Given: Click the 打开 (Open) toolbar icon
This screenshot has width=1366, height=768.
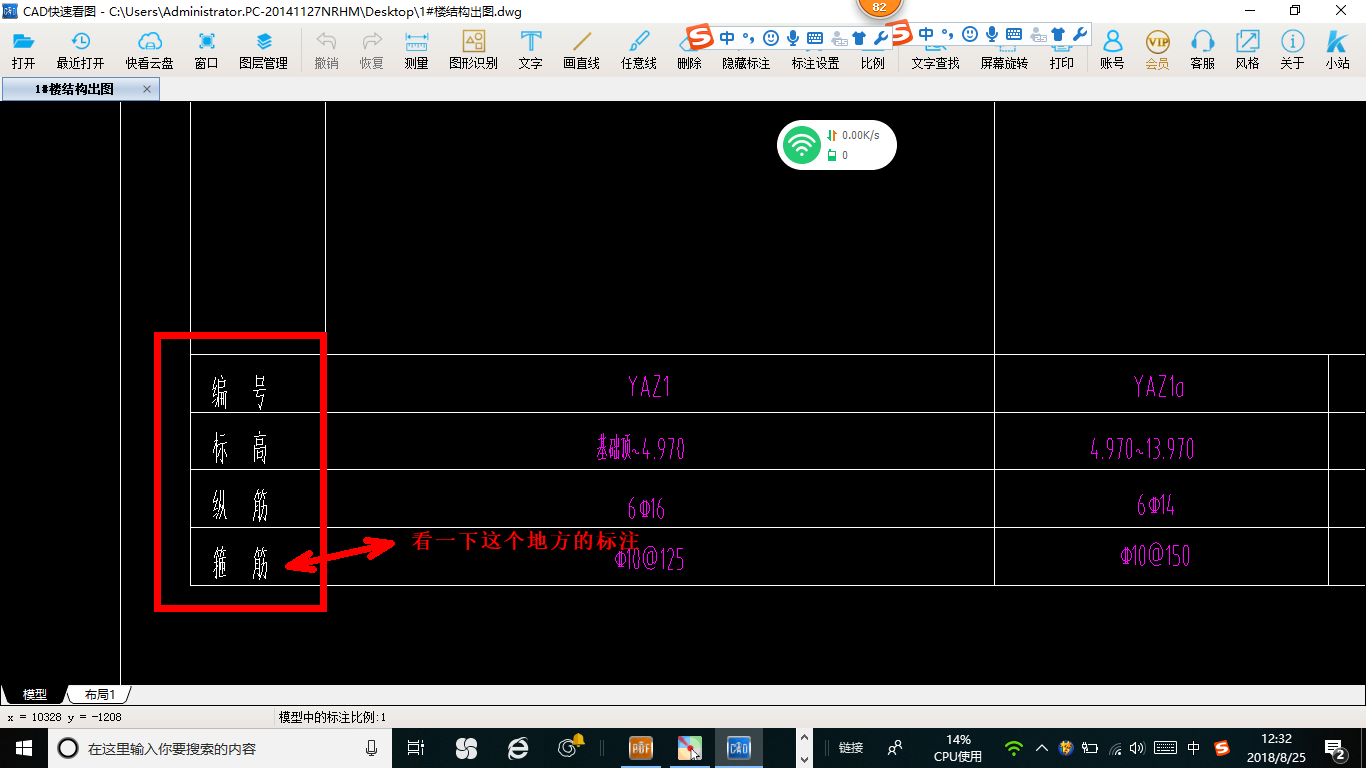Looking at the screenshot, I should [x=23, y=50].
